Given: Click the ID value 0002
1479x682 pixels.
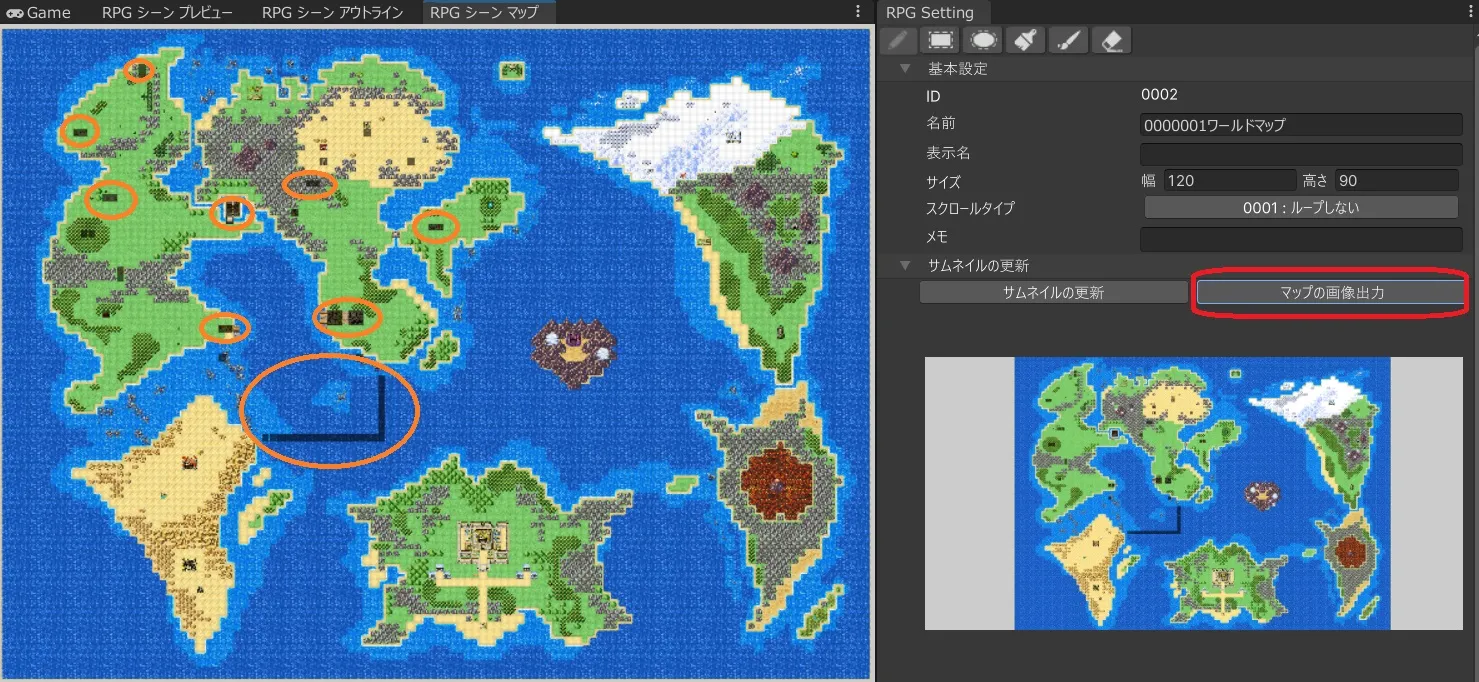Looking at the screenshot, I should 1159,95.
